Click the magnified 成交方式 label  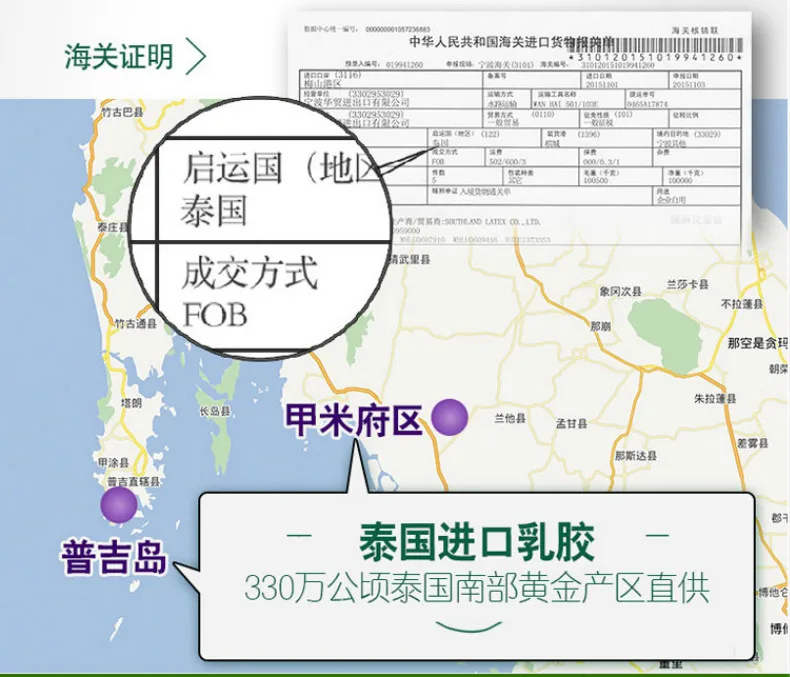250,273
